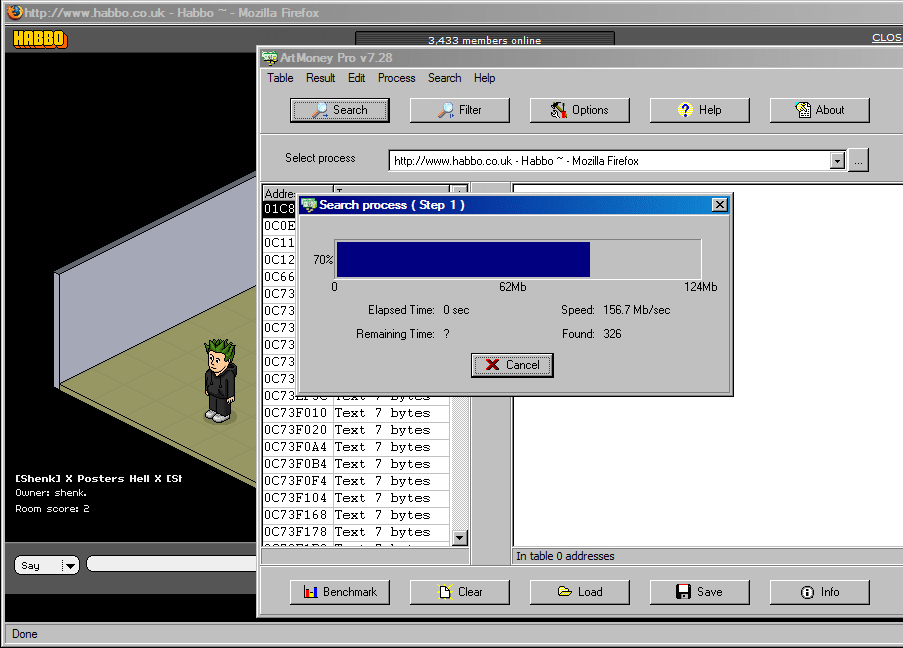
Task: Click the green-haired Habbo avatar
Action: 220,380
